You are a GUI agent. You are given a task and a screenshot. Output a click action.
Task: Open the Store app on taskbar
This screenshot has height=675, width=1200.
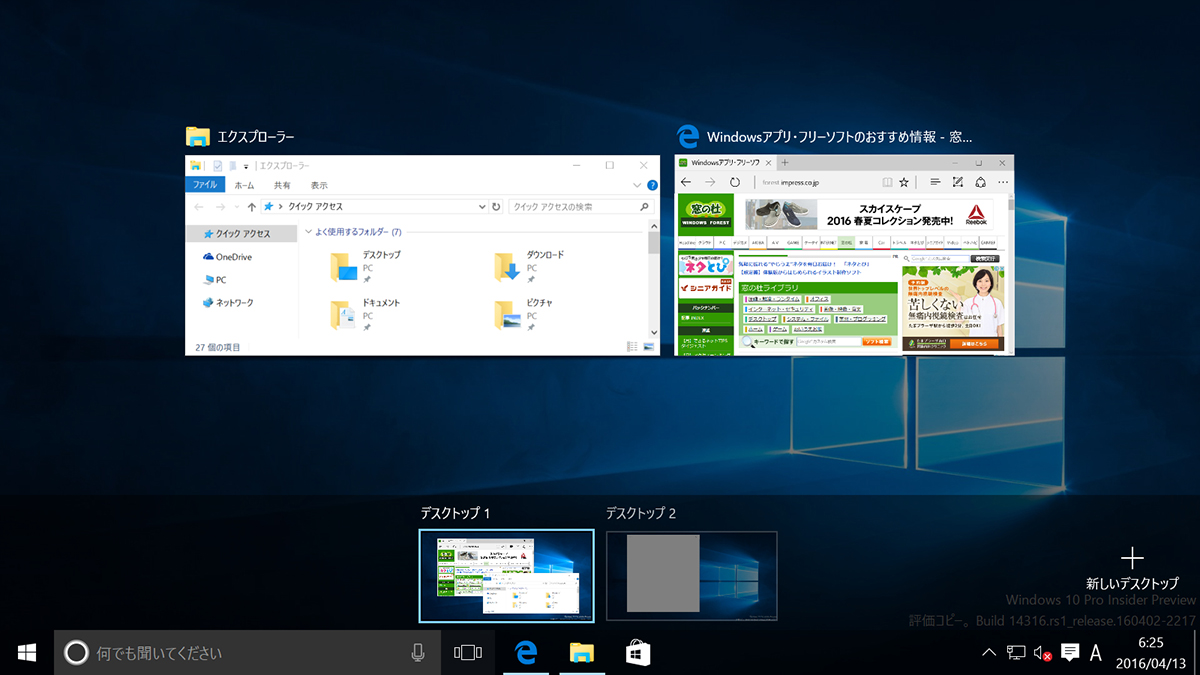coord(638,653)
